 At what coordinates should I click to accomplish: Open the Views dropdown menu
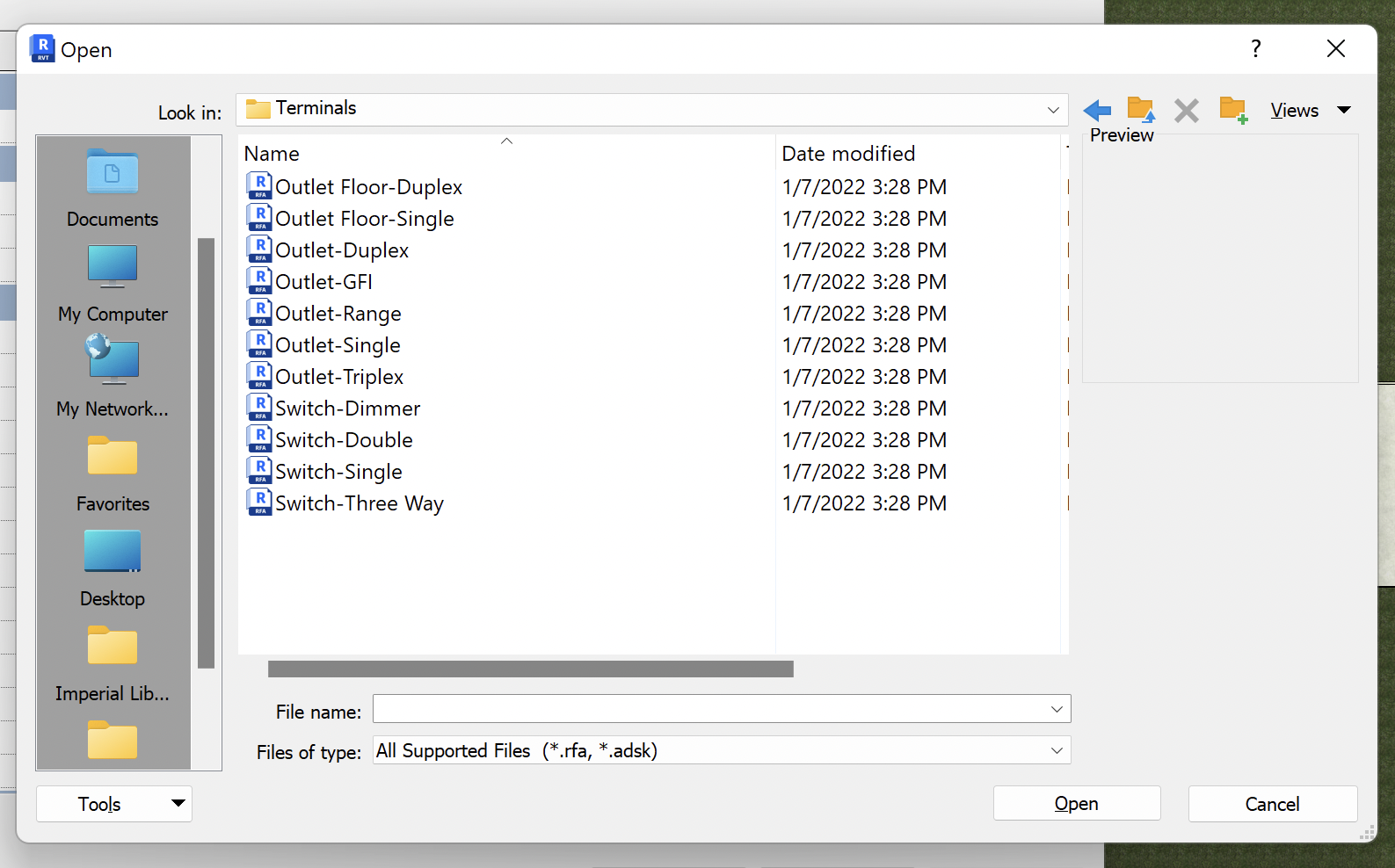pos(1311,111)
